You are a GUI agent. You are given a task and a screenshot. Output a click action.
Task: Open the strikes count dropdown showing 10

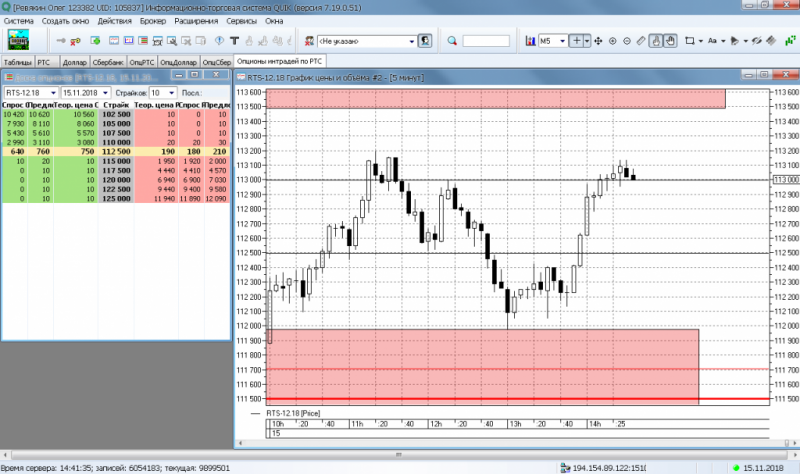(x=171, y=93)
